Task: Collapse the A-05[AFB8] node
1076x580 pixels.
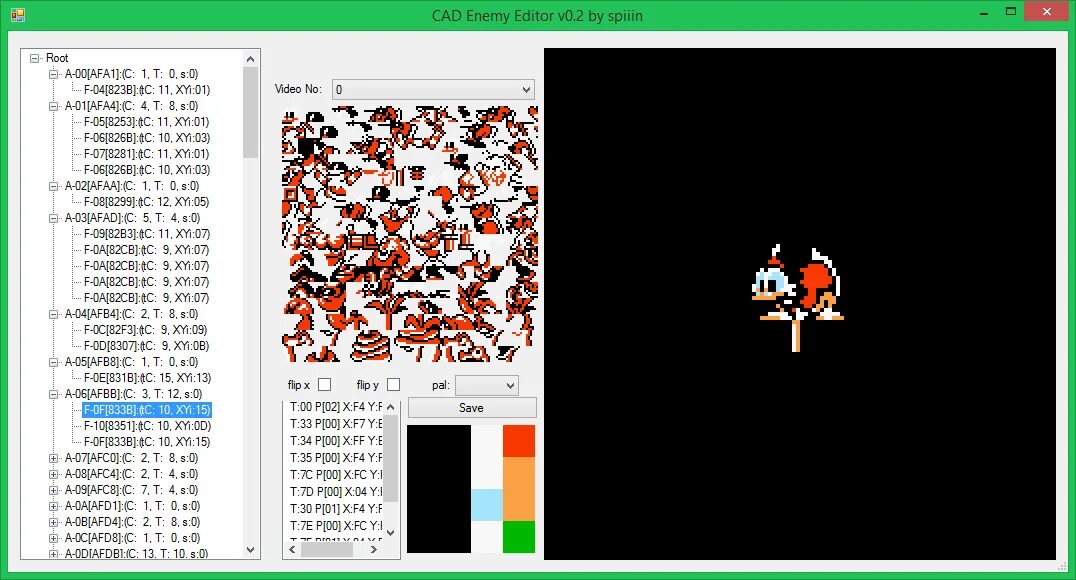Action: [54, 362]
